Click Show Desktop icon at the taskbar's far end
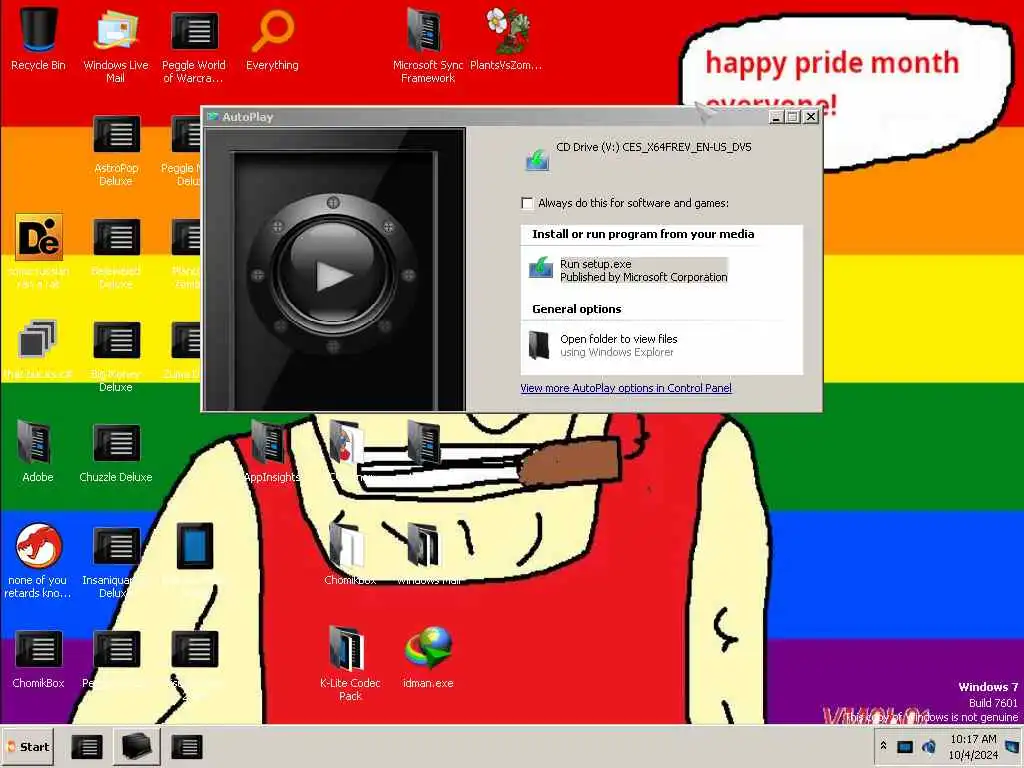The height and width of the screenshot is (768, 1024). tap(1012, 746)
